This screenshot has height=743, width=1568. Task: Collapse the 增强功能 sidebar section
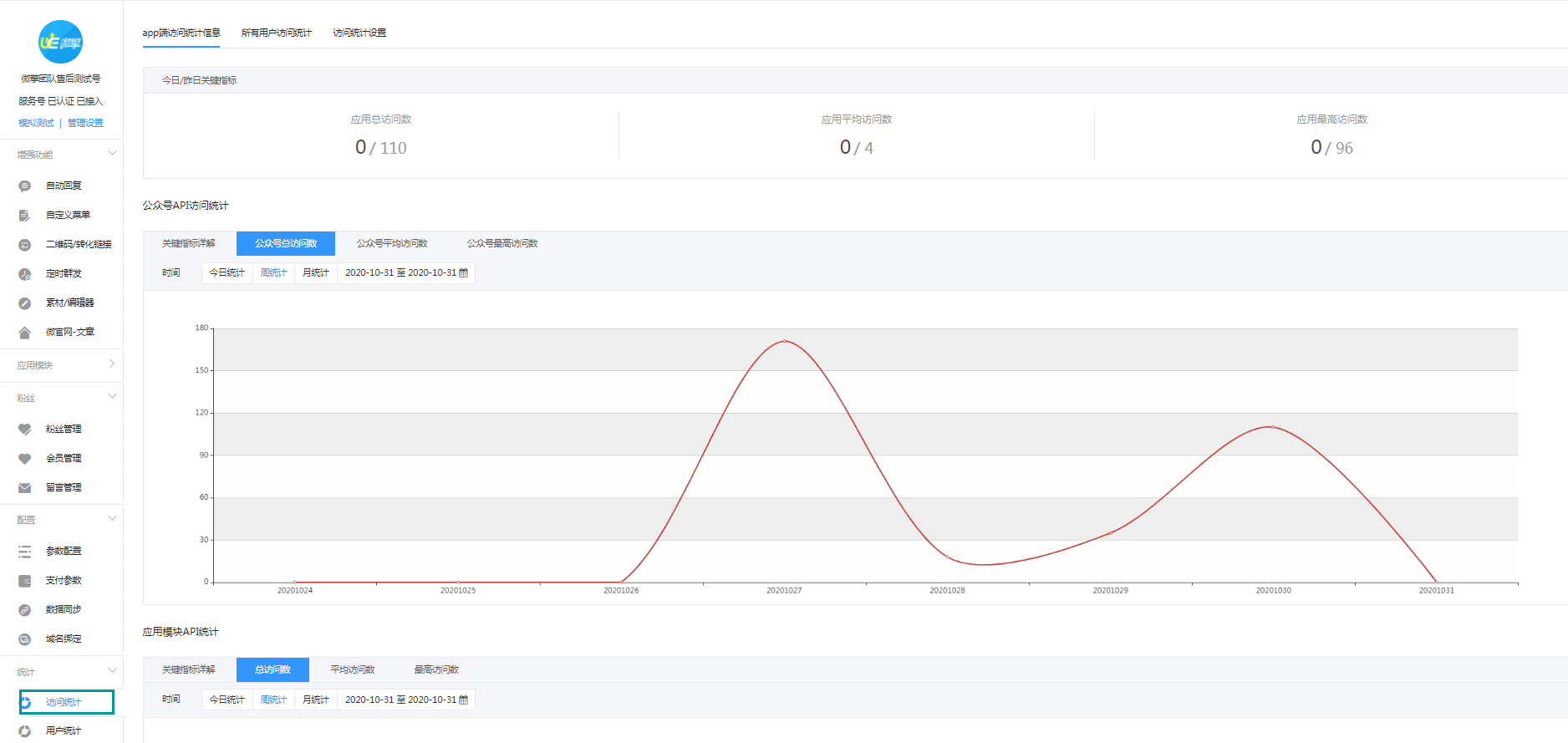(x=112, y=154)
